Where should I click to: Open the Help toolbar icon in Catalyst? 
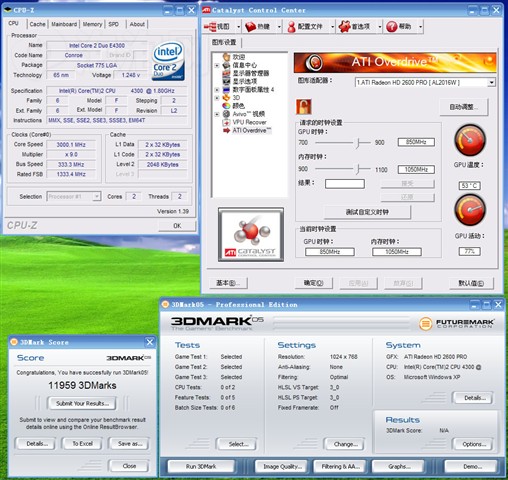click(392, 27)
